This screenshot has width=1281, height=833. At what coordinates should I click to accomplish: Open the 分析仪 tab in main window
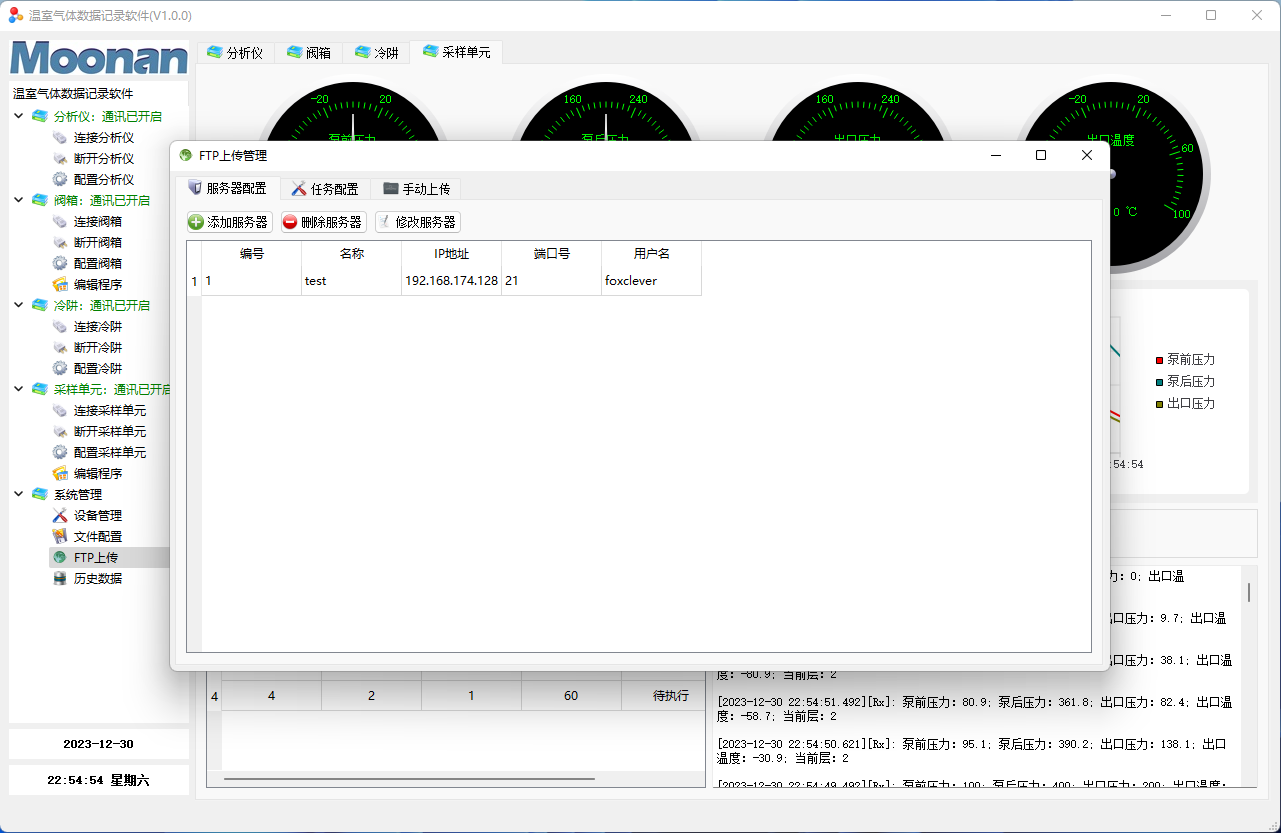(235, 53)
